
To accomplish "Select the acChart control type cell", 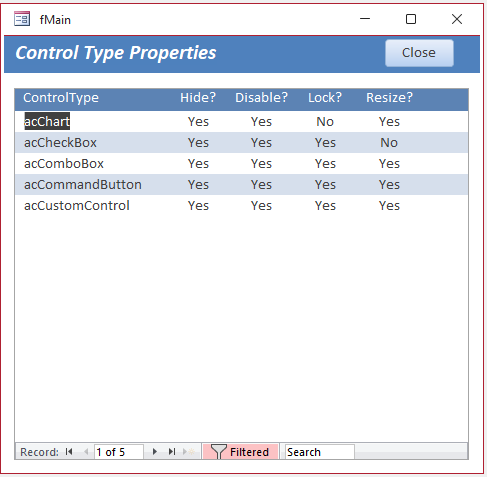I will (47, 121).
